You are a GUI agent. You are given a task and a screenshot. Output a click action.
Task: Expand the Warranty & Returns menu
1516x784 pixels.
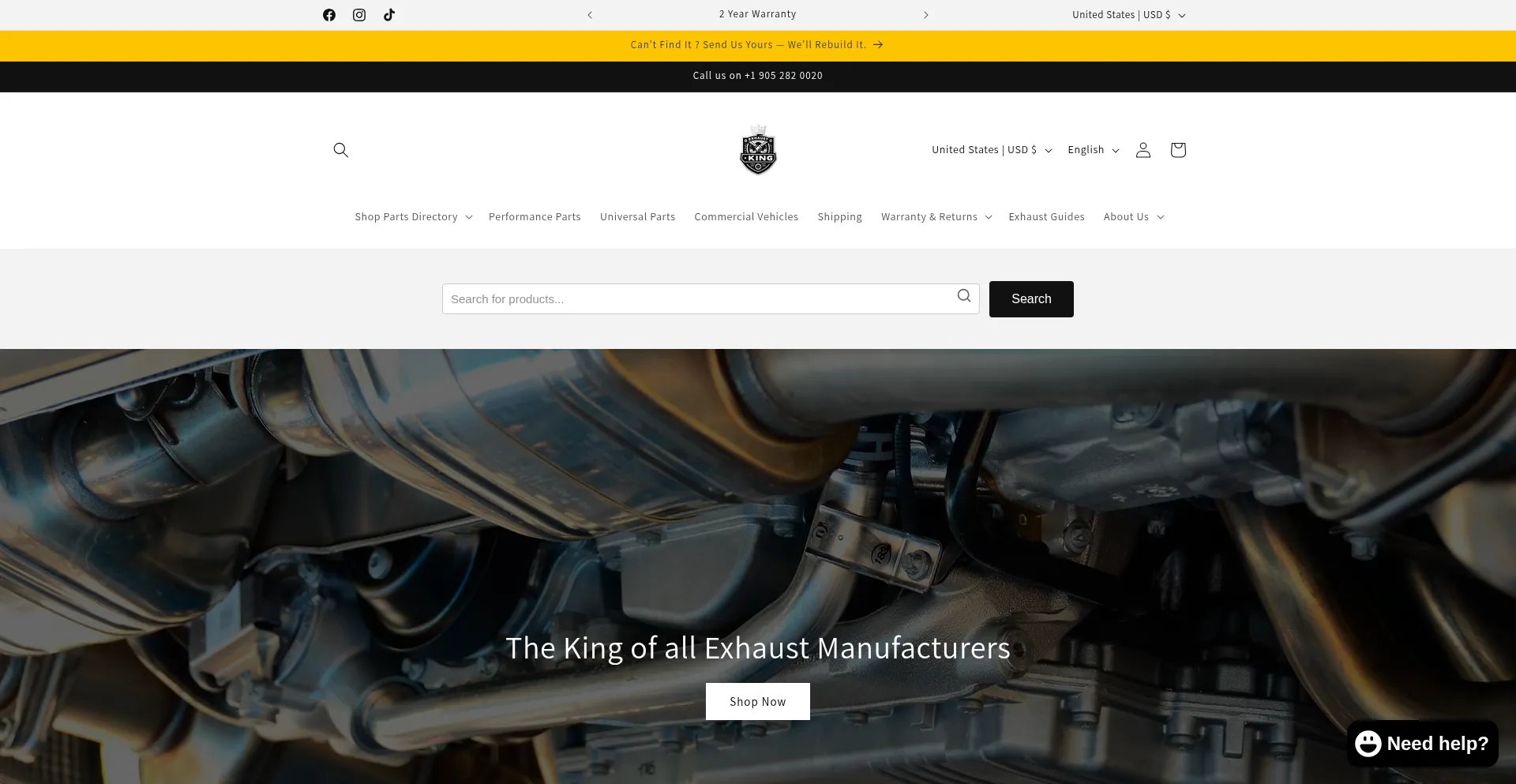click(x=936, y=217)
